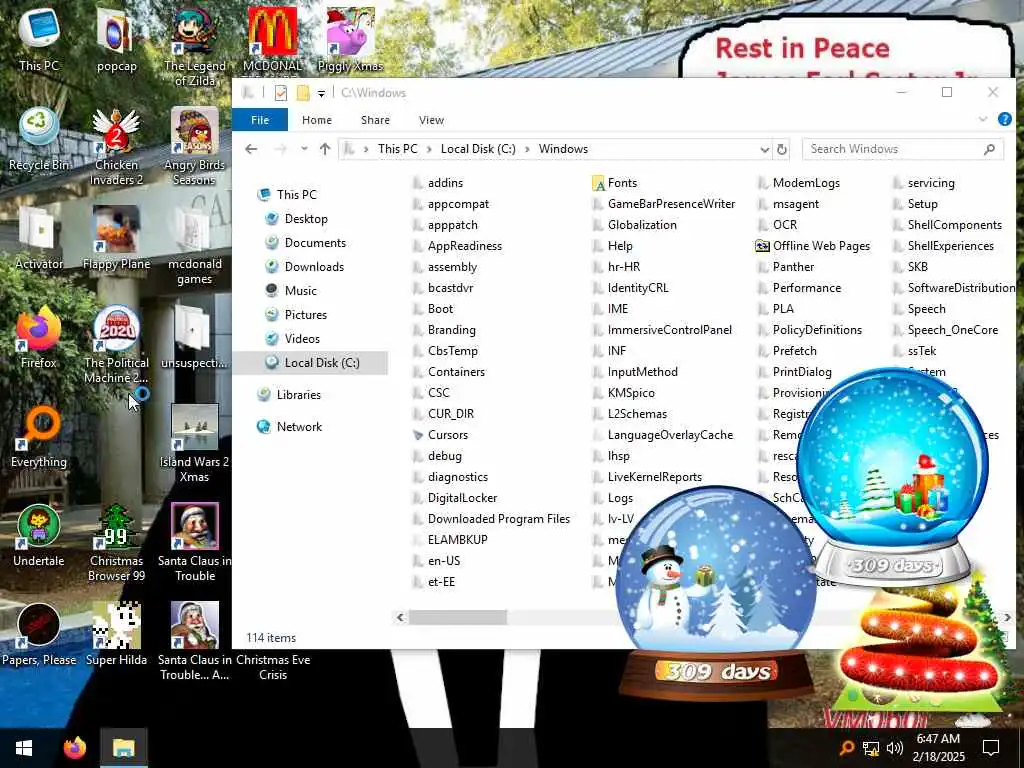Screen dimensions: 1024x768
Task: Open the volume control in system tray
Action: pos(895,748)
